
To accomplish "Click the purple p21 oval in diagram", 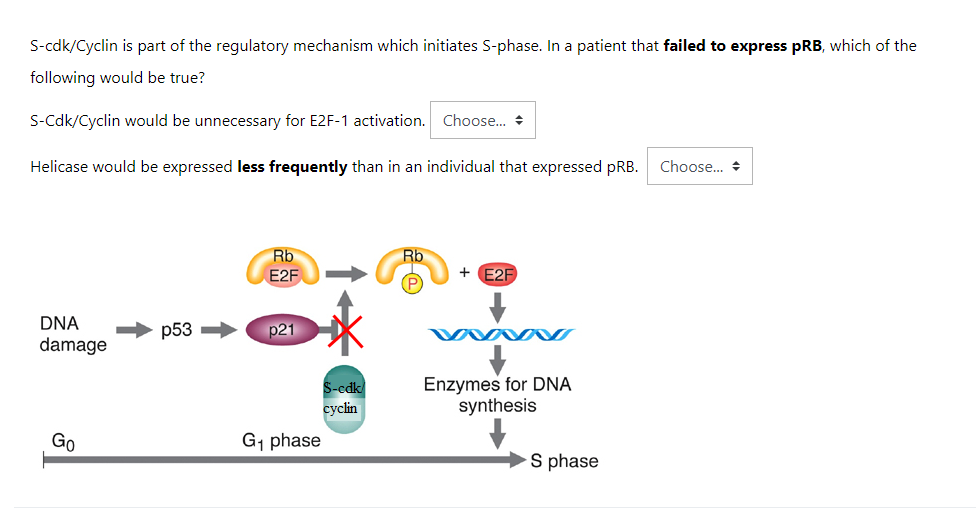I will click(283, 330).
